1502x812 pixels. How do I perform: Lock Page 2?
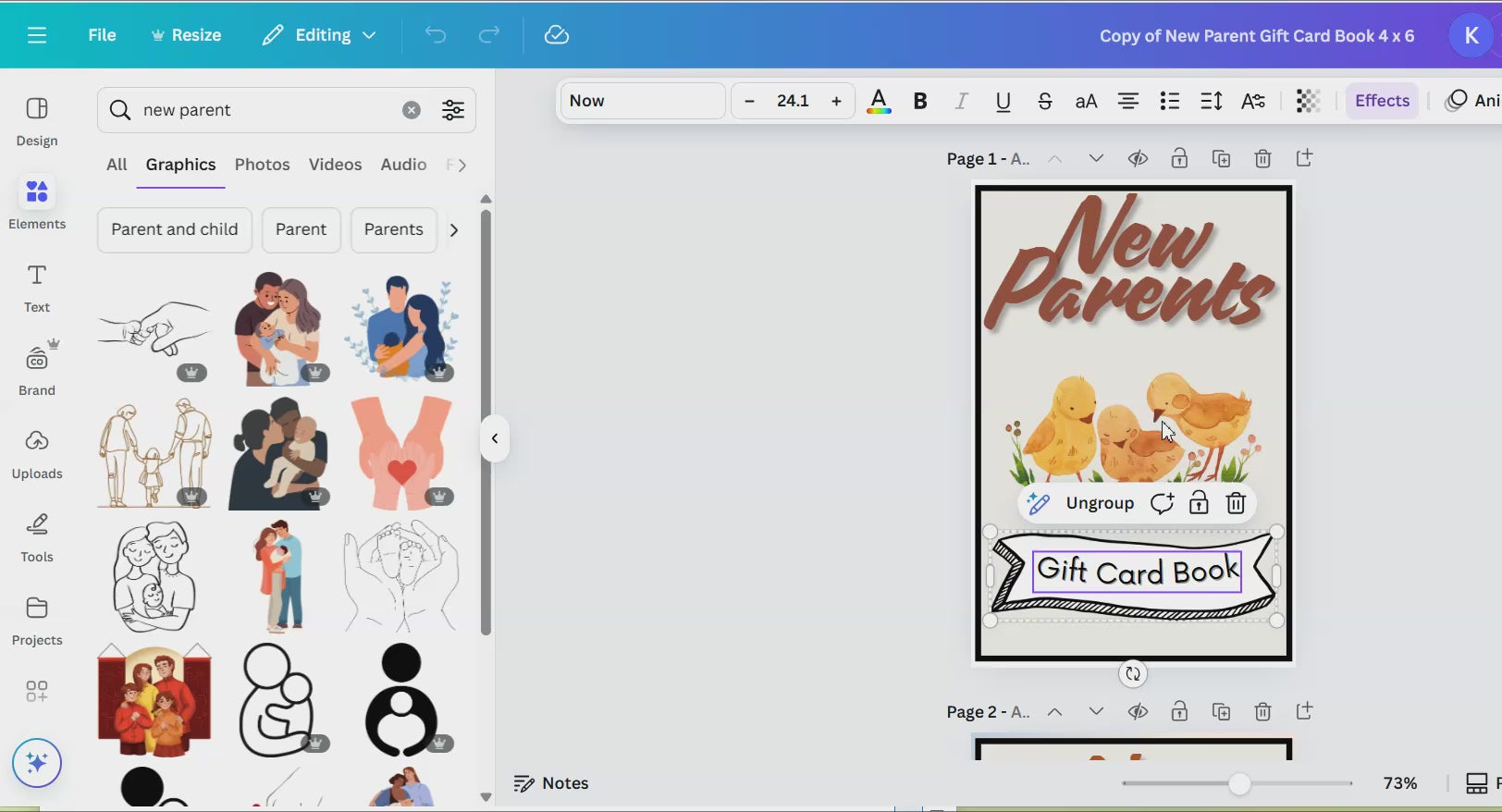[1179, 711]
